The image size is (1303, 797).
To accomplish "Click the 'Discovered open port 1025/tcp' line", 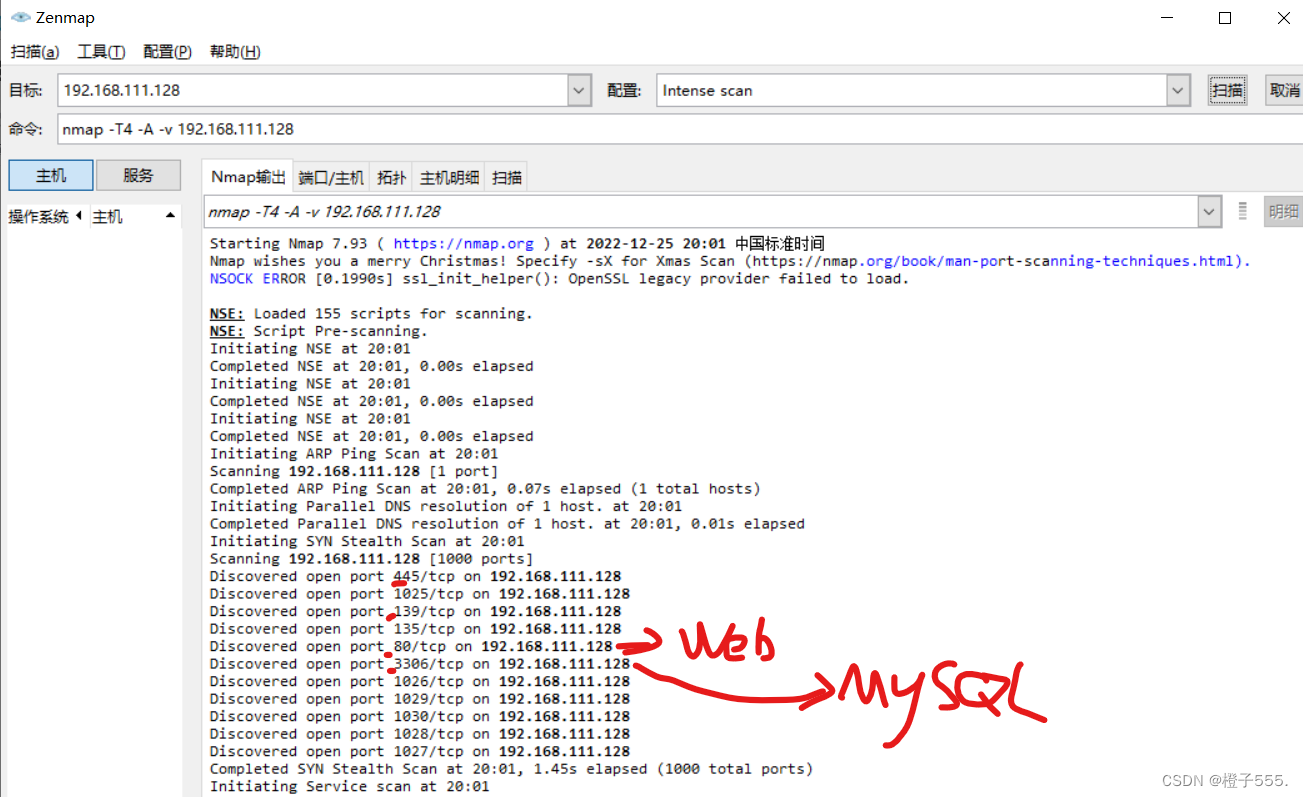I will click(x=420, y=593).
